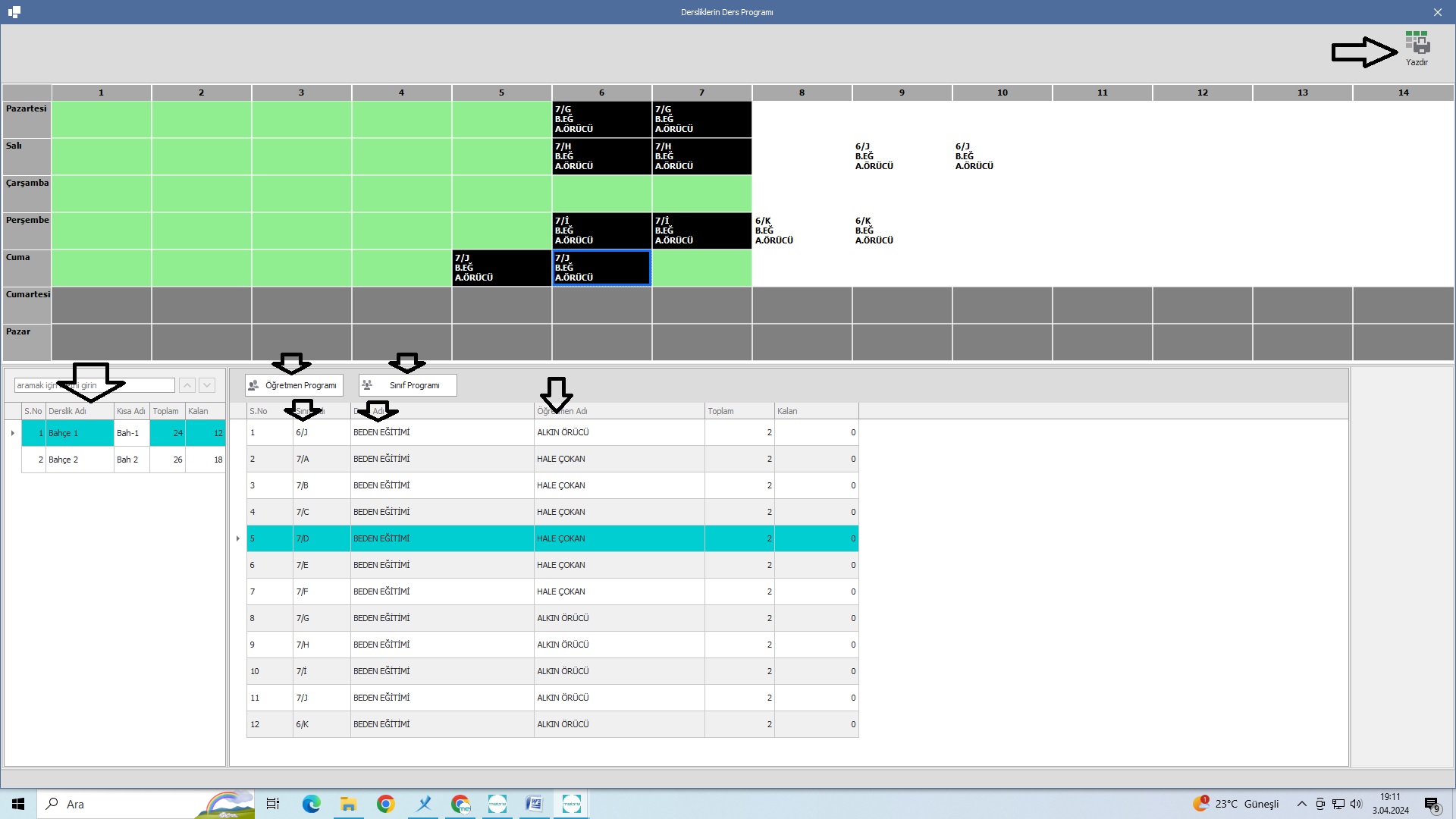Select the 7/B class row
The width and height of the screenshot is (1456, 819).
point(553,485)
